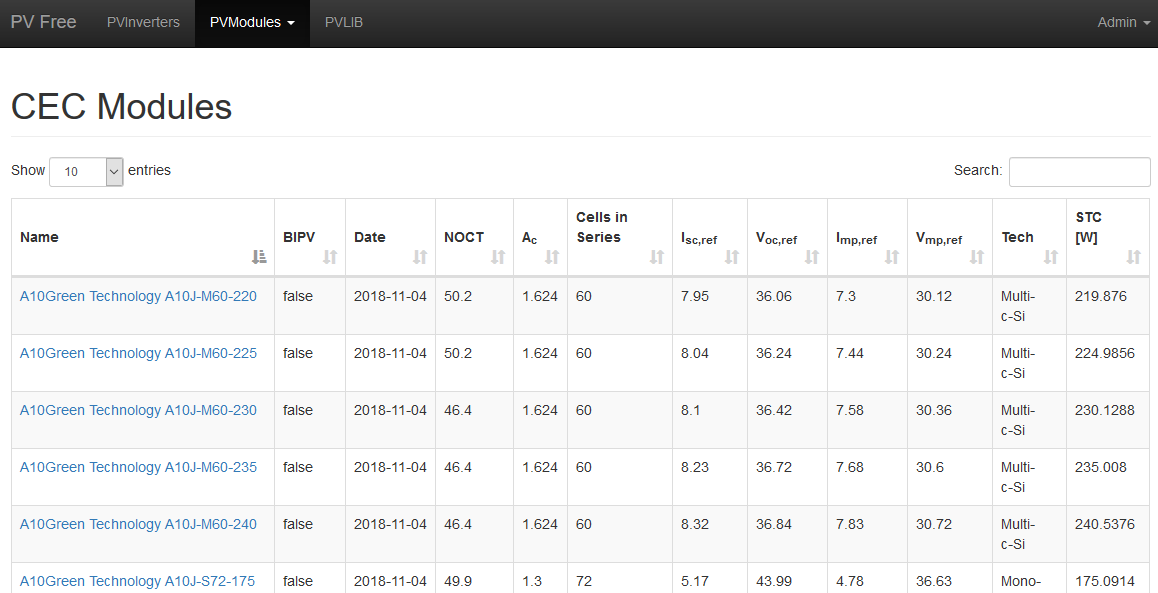The height and width of the screenshot is (593, 1158).
Task: Select Voc,ref value 43.99
Action: pyautogui.click(x=773, y=581)
